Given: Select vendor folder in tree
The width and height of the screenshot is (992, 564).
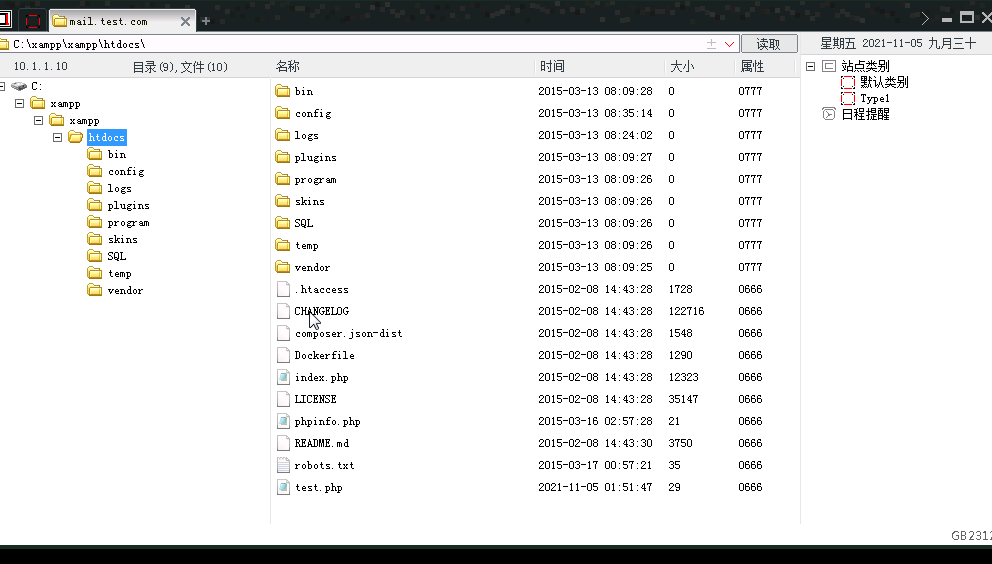Looking at the screenshot, I should coord(125,291).
